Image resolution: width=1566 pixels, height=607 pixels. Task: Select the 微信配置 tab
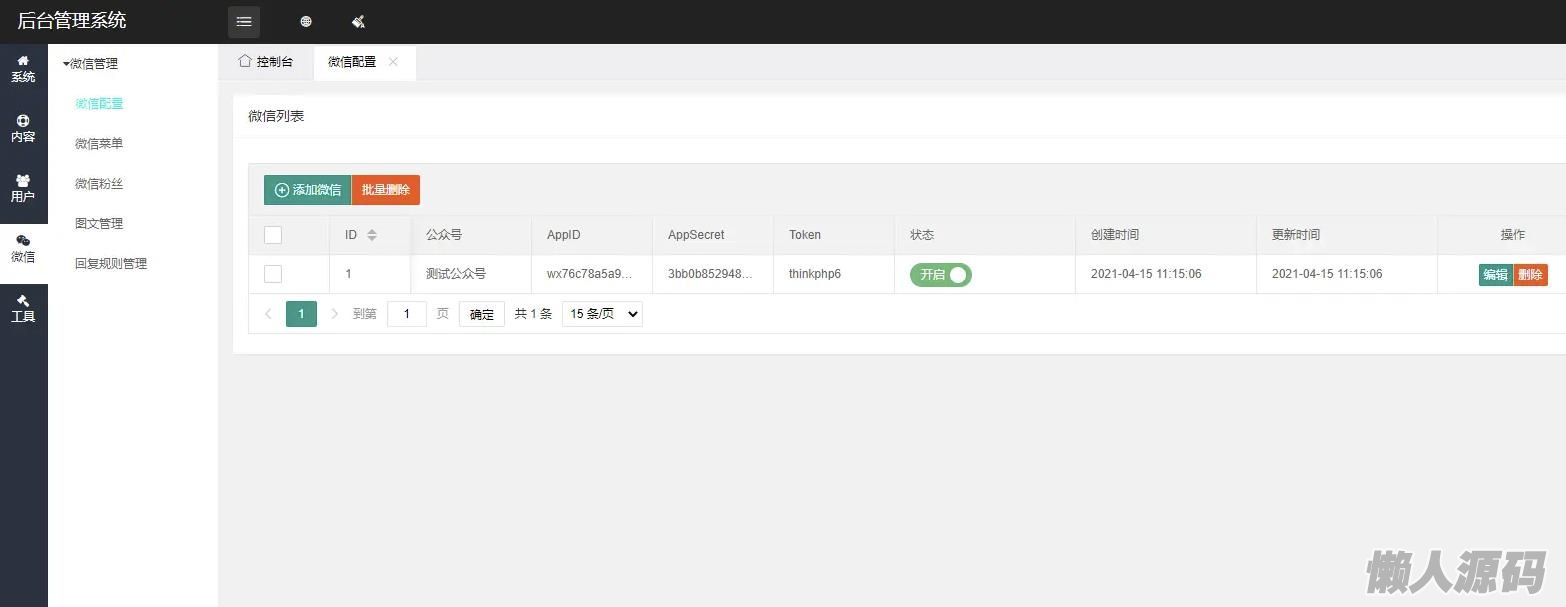352,62
